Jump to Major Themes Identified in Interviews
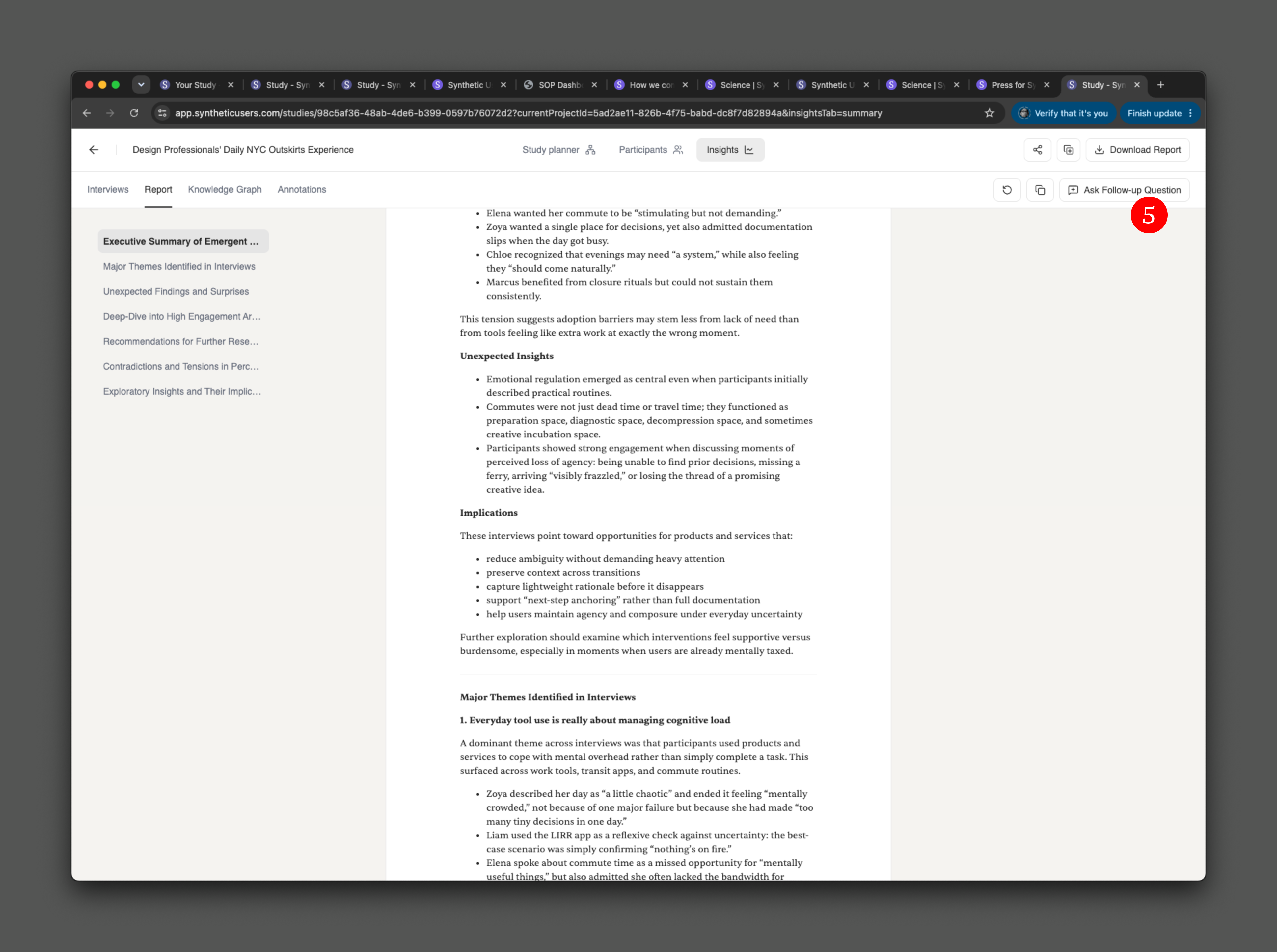Image resolution: width=1277 pixels, height=952 pixels. point(179,266)
